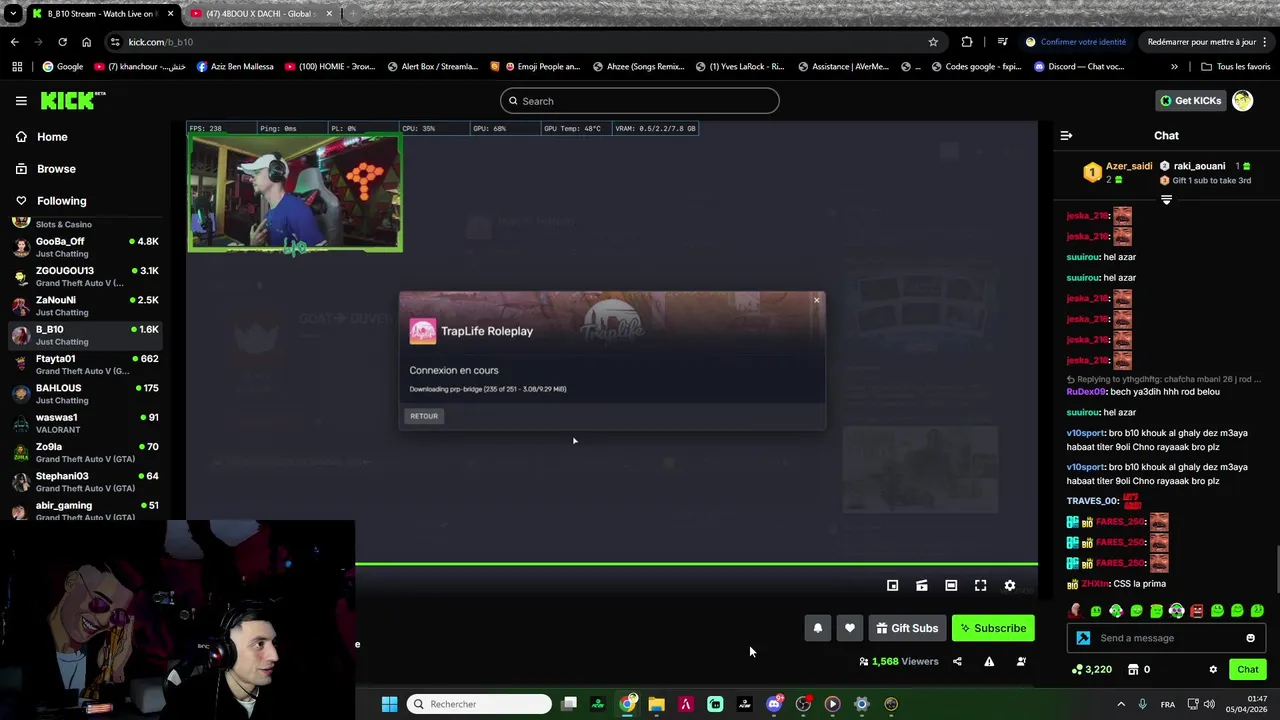Screen dimensions: 1280x720
Task: Open the BAHLOUS channel
Action: coord(86,394)
